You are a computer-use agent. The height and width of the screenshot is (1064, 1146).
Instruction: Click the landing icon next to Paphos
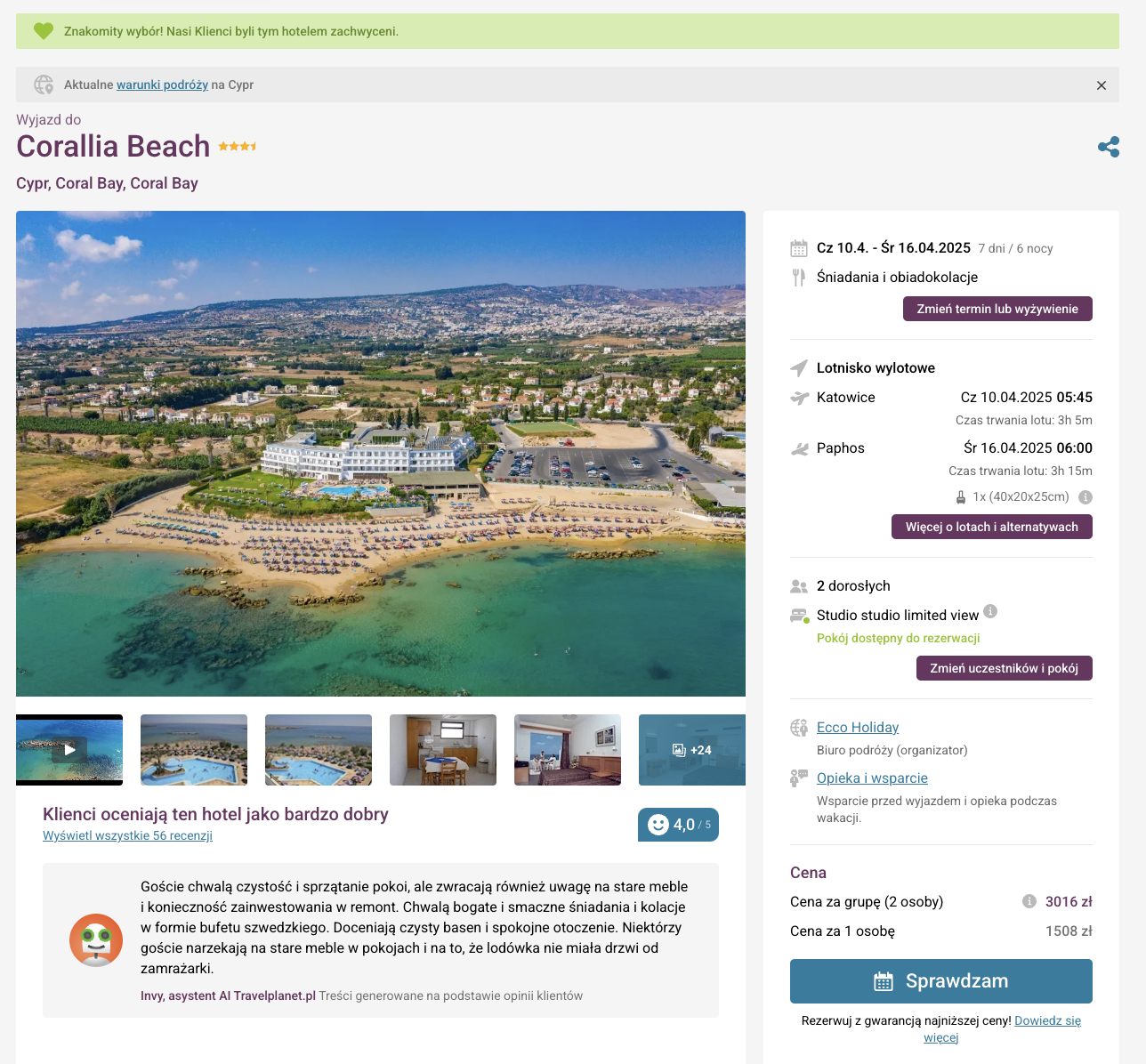pyautogui.click(x=799, y=448)
